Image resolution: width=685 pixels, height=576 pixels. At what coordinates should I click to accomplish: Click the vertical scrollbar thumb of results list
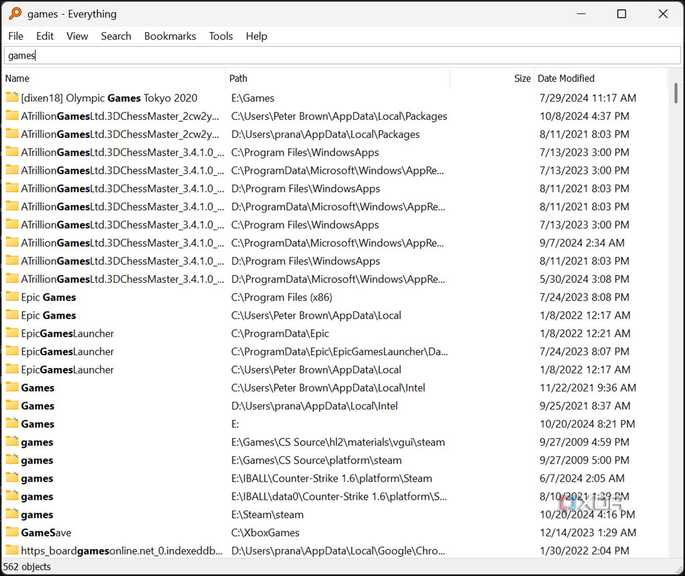coord(676,93)
